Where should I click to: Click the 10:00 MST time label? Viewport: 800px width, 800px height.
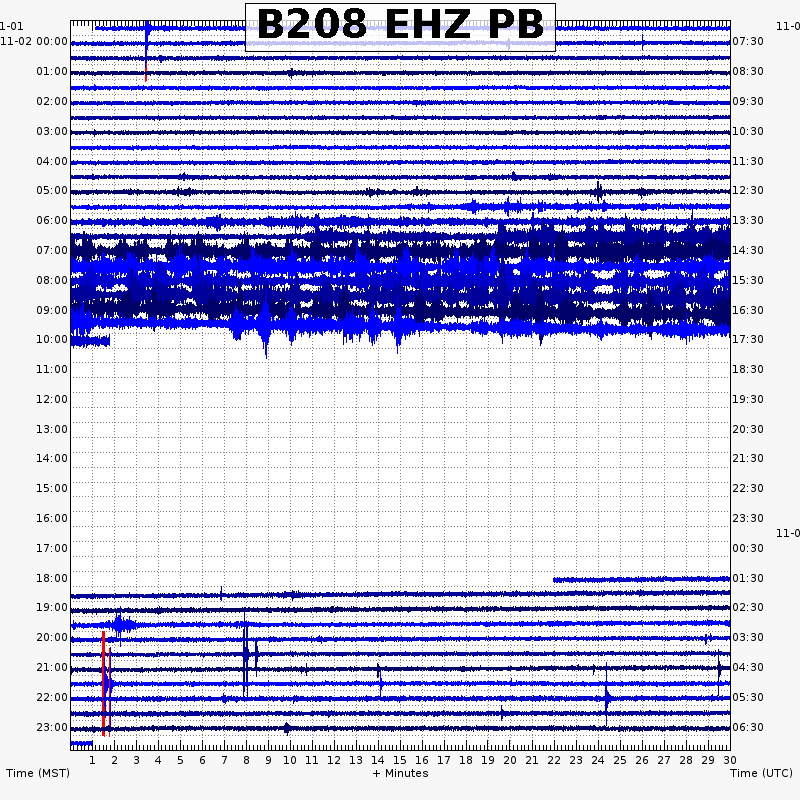click(52, 339)
